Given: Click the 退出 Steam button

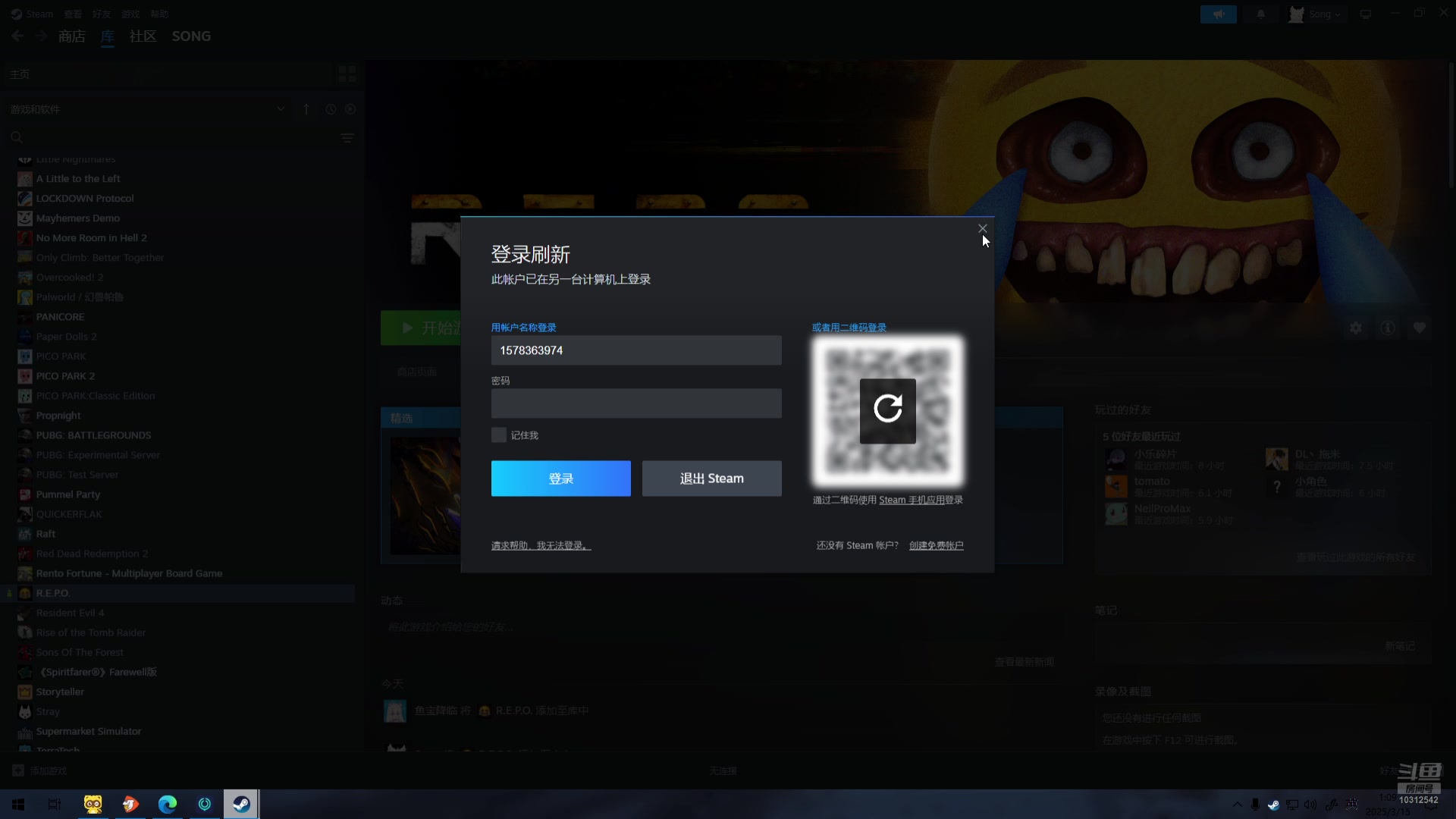Looking at the screenshot, I should click(x=711, y=479).
